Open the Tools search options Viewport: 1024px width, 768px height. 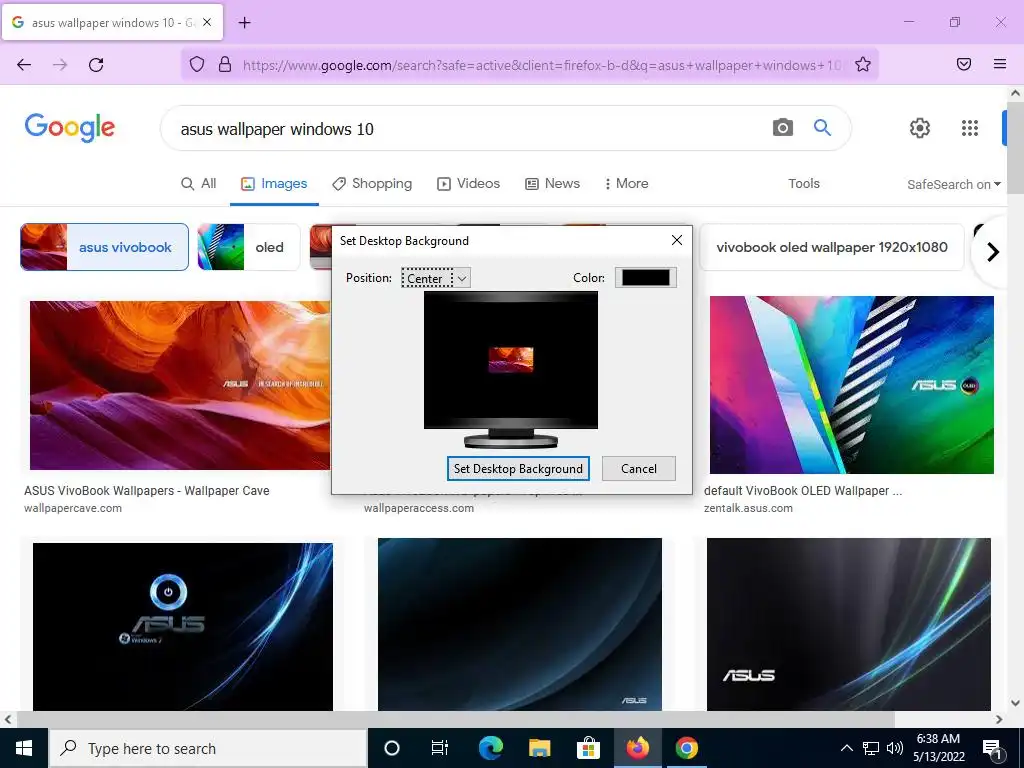click(x=803, y=184)
